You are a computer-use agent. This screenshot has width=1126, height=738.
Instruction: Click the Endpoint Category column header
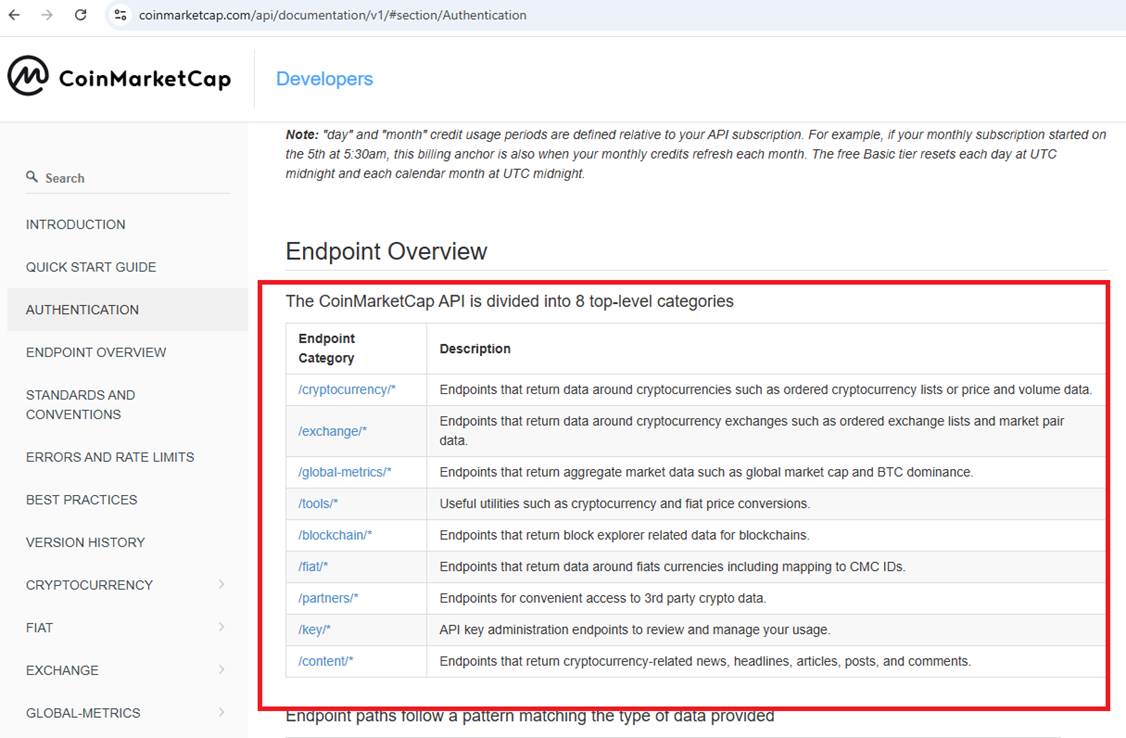coord(327,348)
